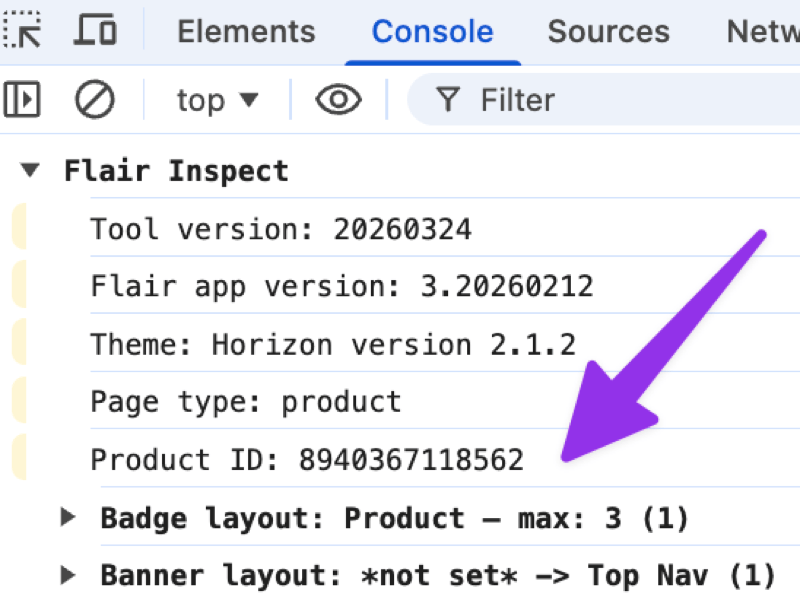The width and height of the screenshot is (800, 613).
Task: Click the Flair app version log line
Action: tap(341, 286)
